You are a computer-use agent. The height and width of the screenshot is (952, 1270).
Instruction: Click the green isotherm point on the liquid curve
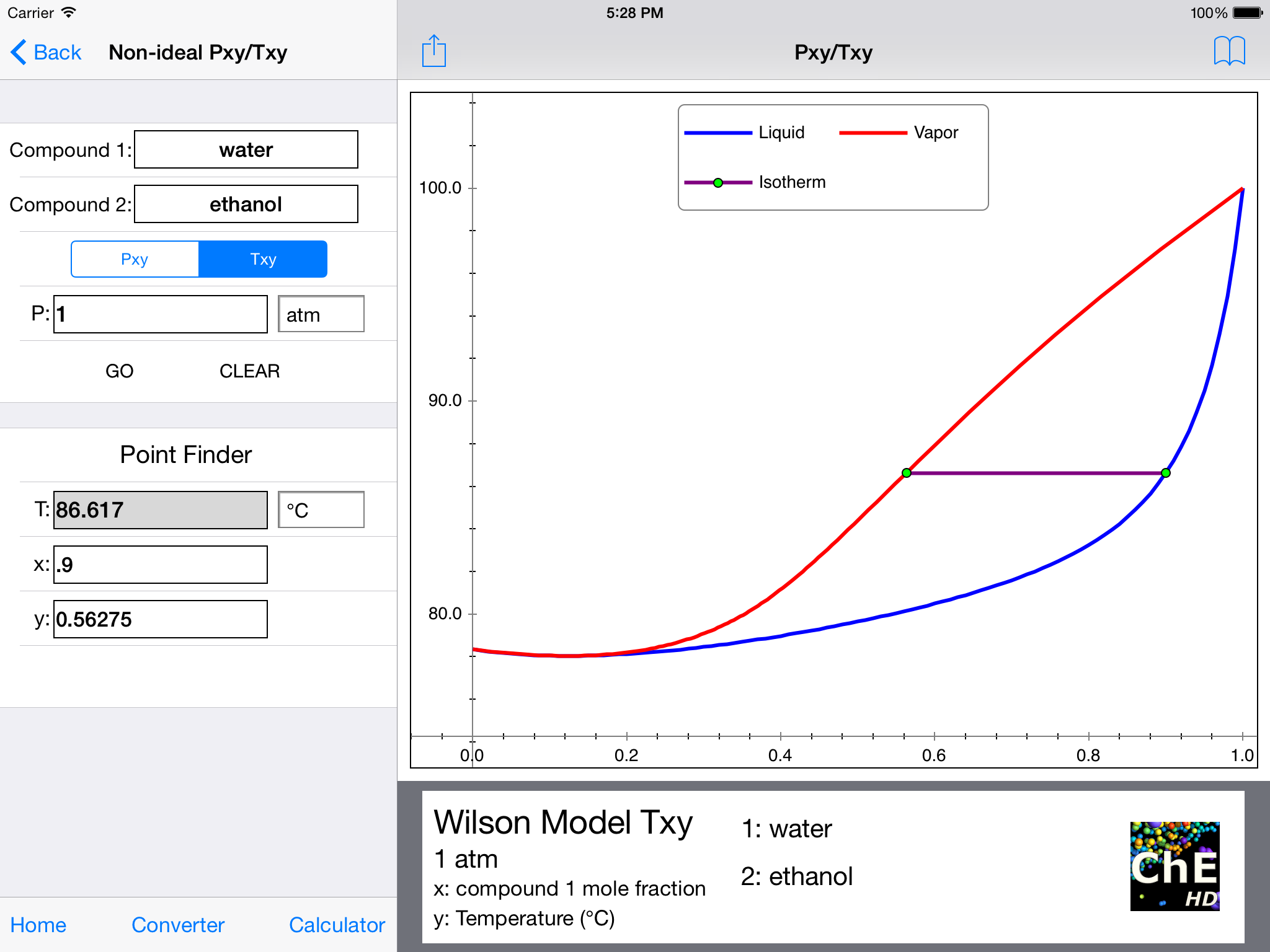[1166, 473]
